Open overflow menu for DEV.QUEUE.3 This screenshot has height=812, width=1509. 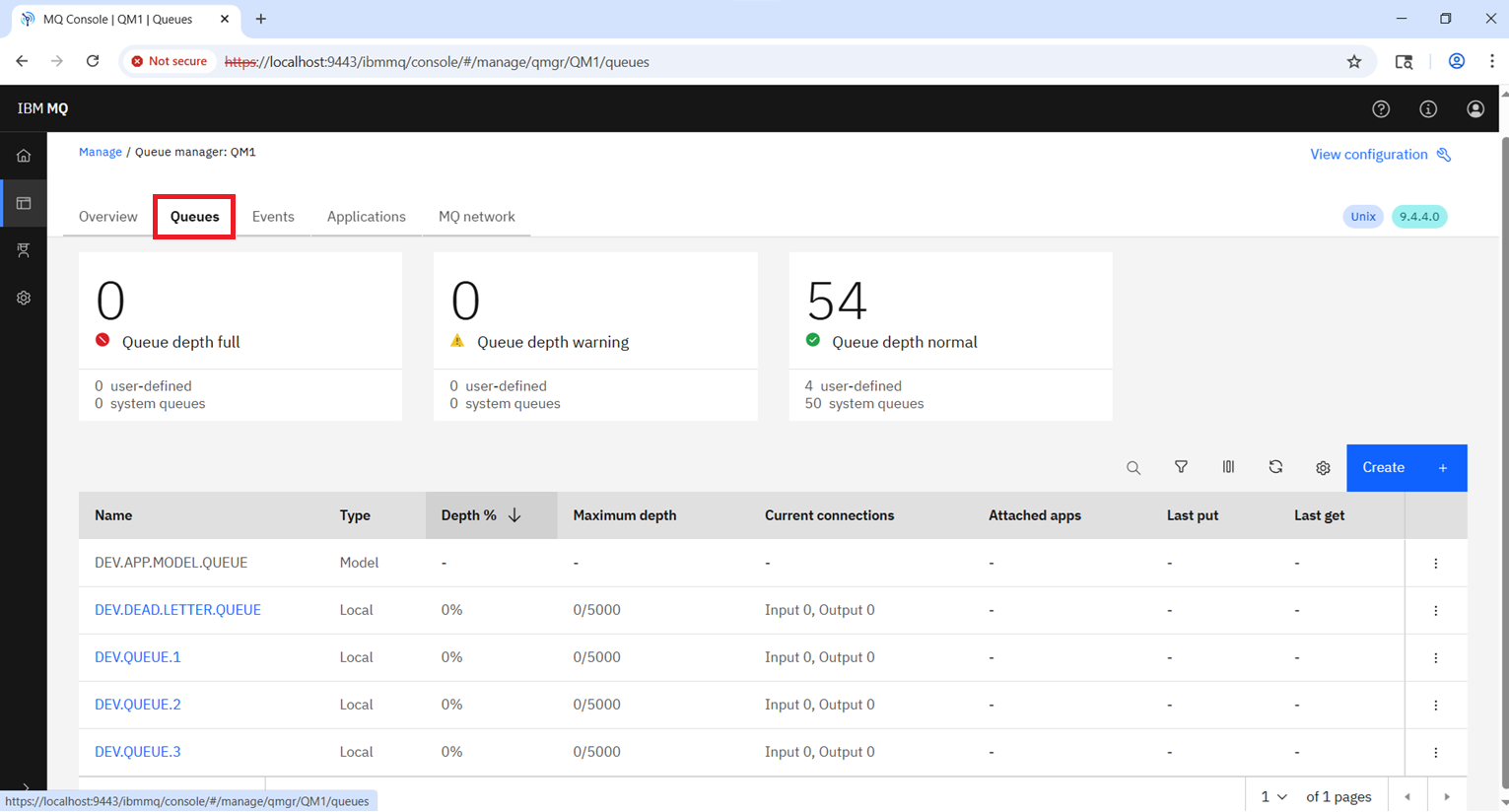(x=1436, y=753)
